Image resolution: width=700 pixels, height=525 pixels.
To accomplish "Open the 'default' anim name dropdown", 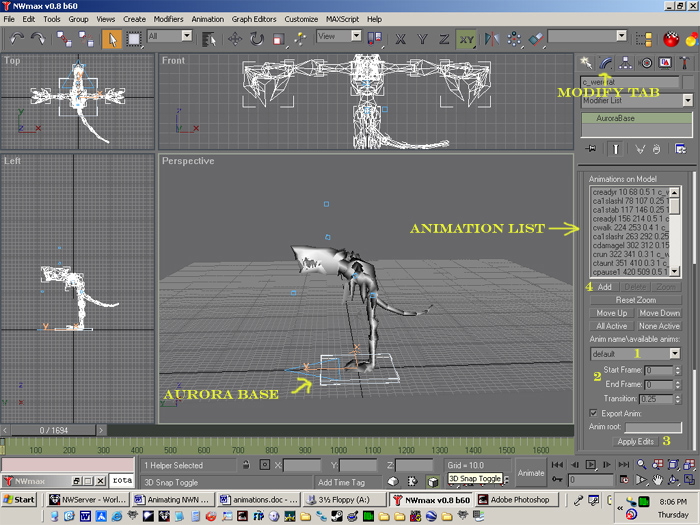I will (x=674, y=353).
